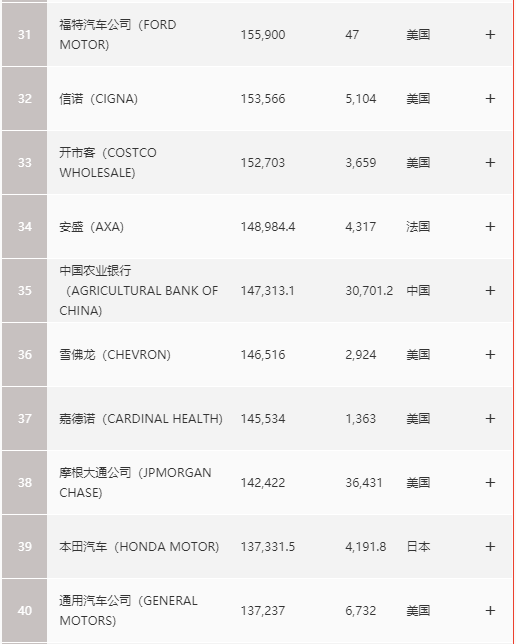
Task: Expand Agricultural Bank of China plus icon
Action: (490, 291)
